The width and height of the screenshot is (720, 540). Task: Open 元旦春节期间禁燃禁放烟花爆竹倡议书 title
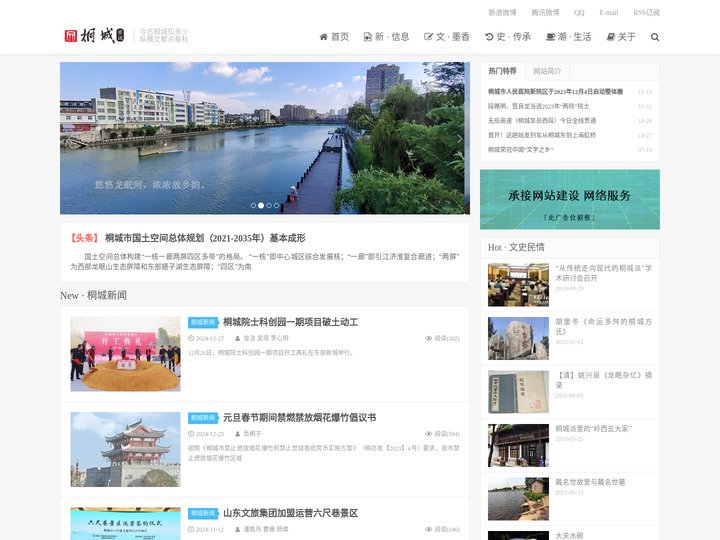(299, 417)
